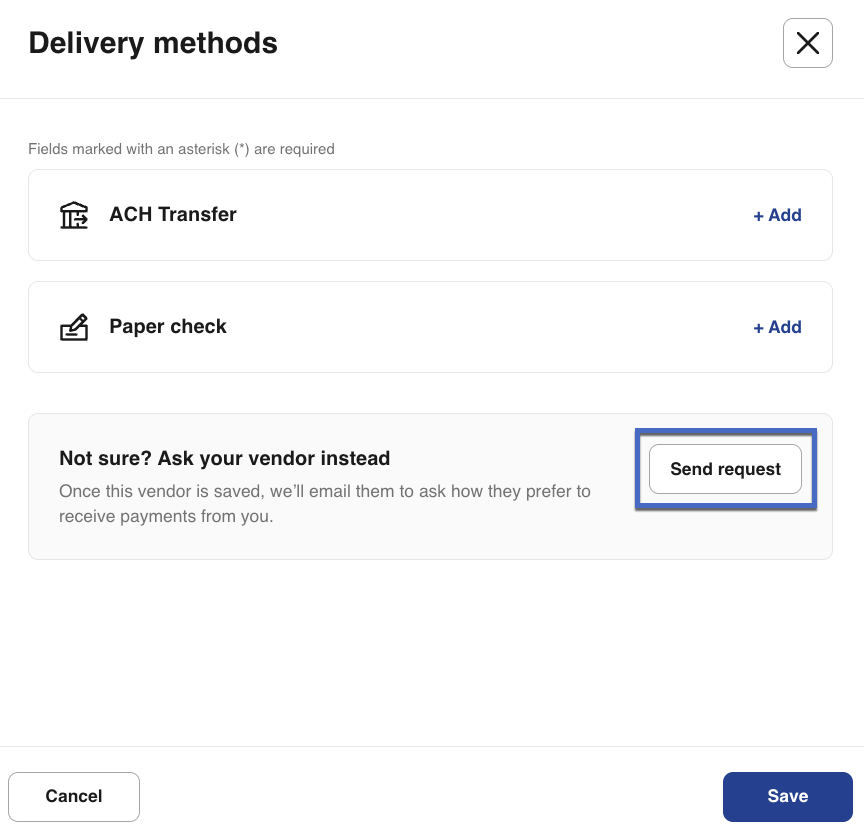Click the plus sign beside Paper check Add
The height and width of the screenshot is (833, 864).
[x=759, y=328]
